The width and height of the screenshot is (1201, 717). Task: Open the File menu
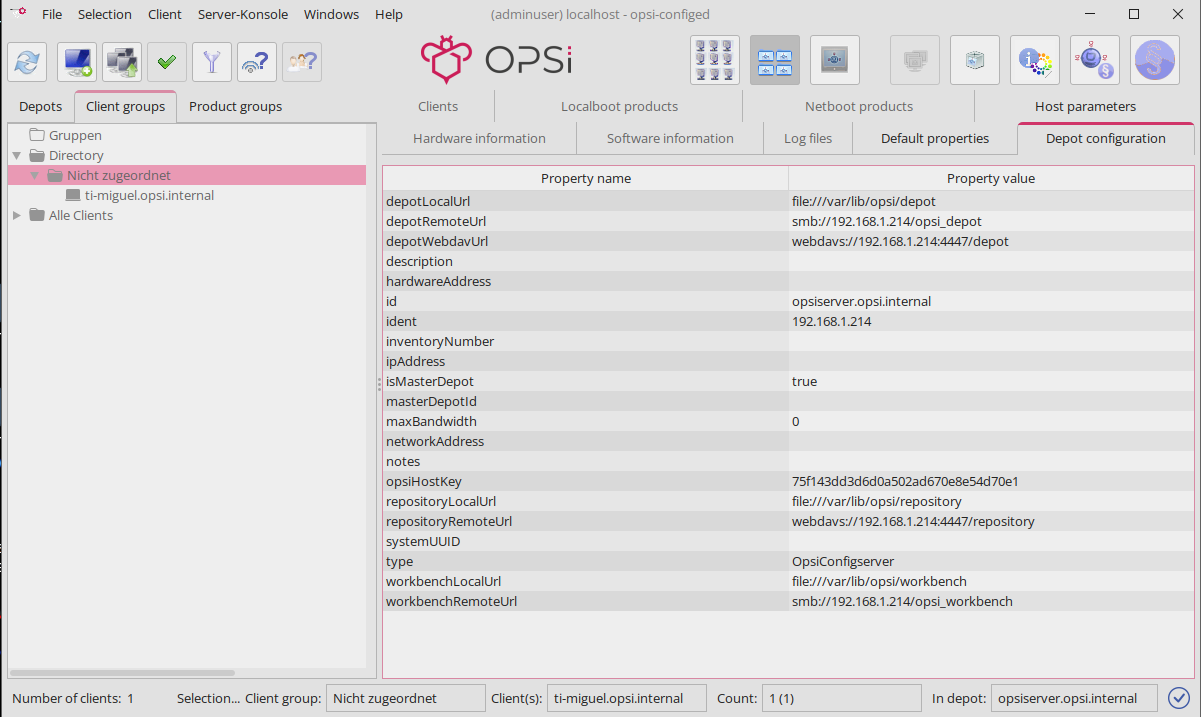pyautogui.click(x=52, y=14)
